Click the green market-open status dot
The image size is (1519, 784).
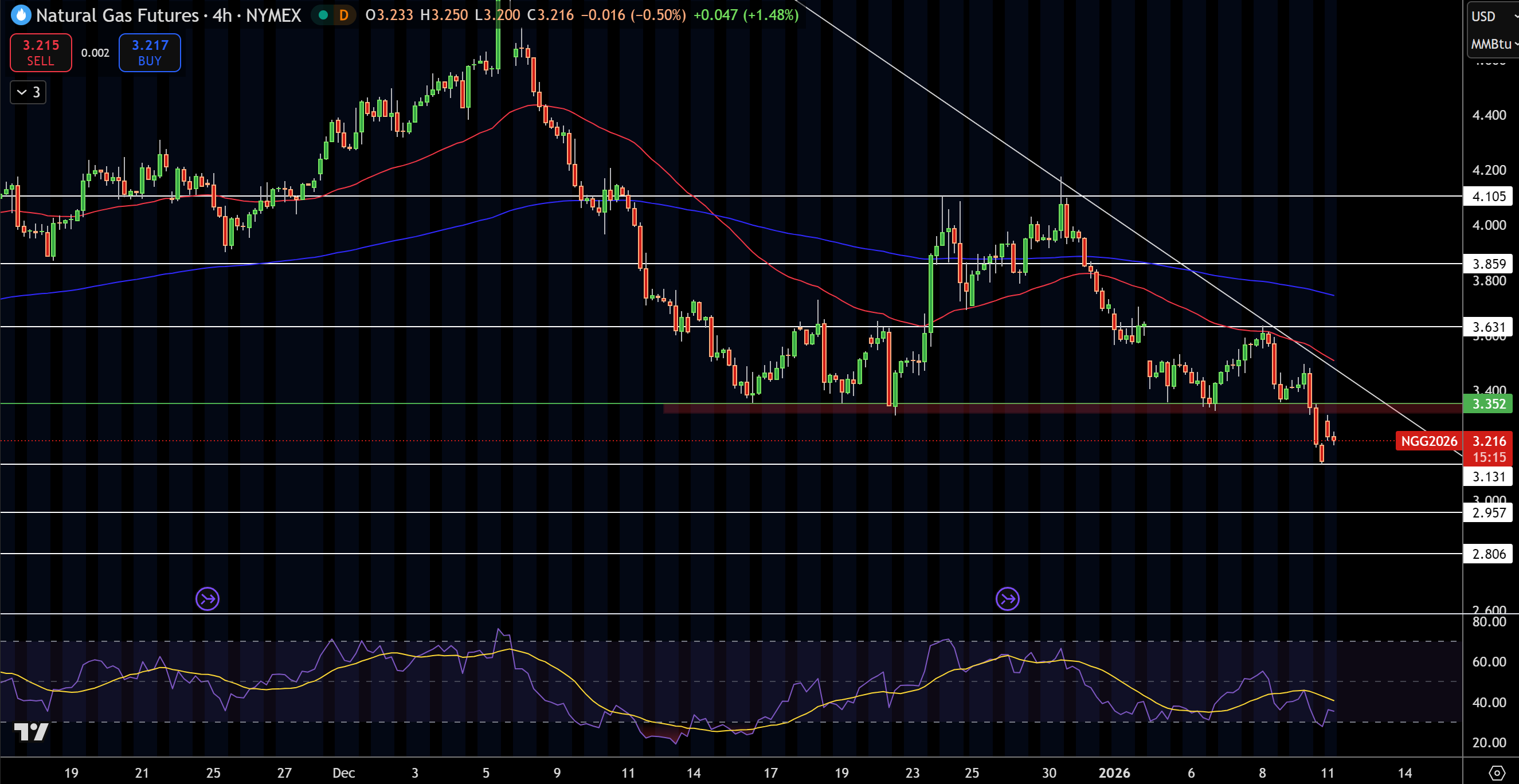tap(323, 15)
